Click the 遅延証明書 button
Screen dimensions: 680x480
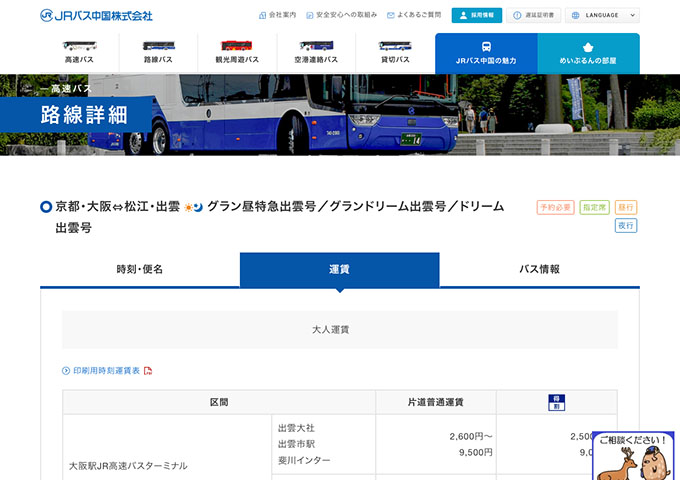[533, 15]
